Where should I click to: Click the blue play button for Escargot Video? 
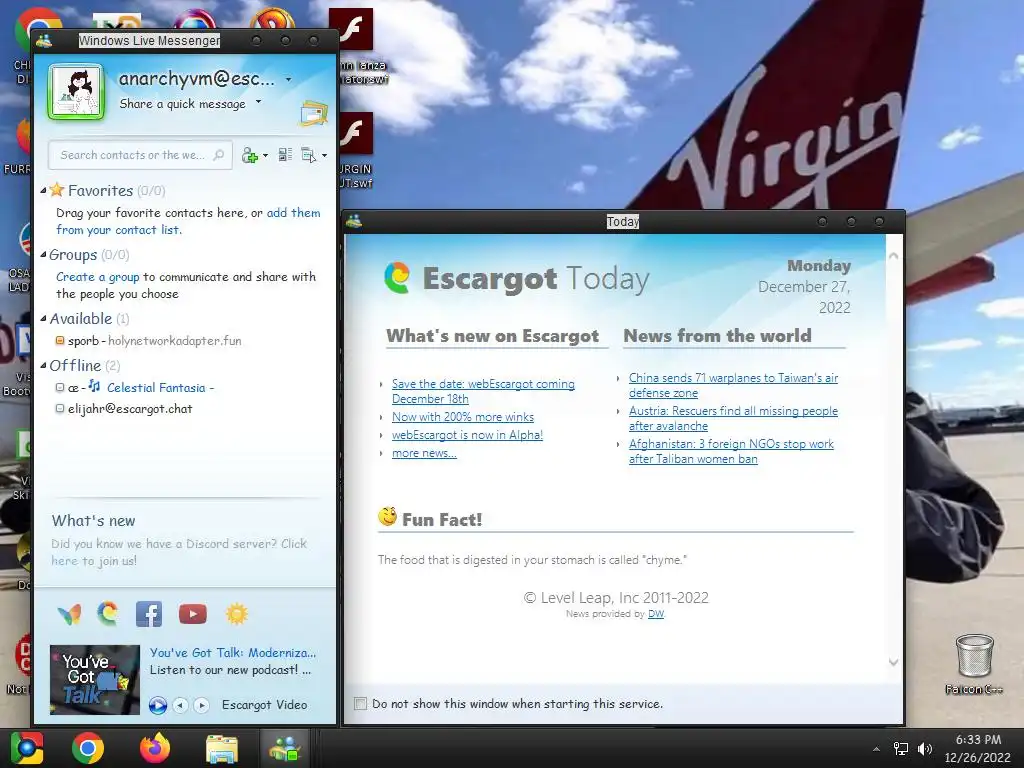click(157, 705)
